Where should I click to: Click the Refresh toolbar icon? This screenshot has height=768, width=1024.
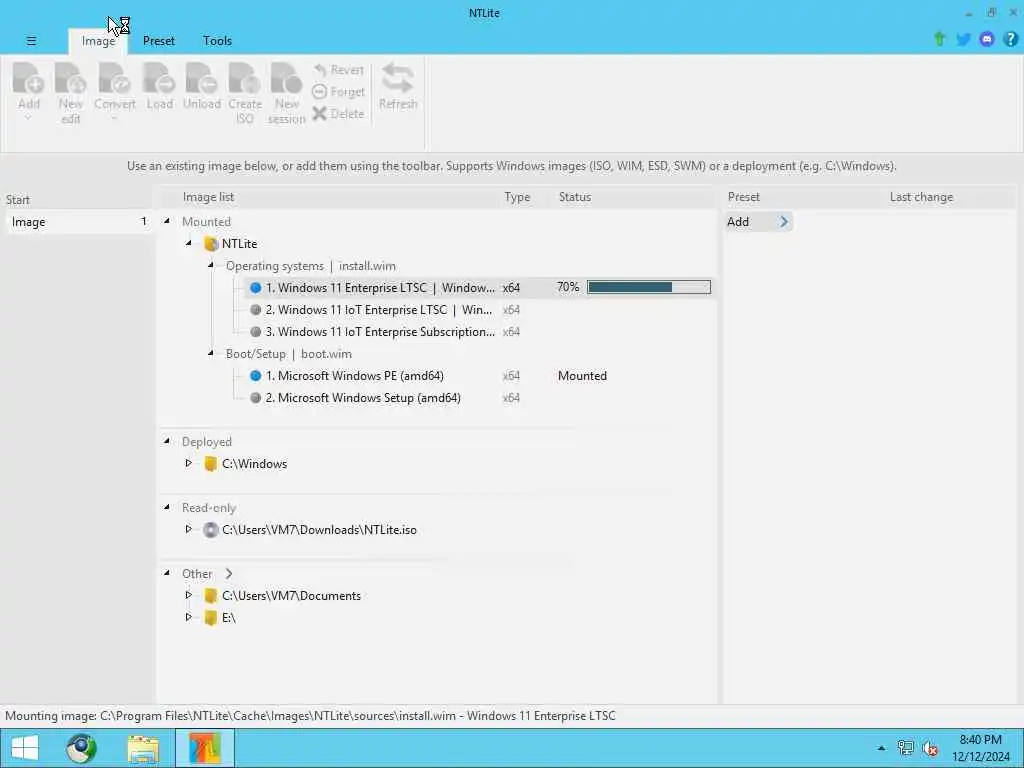398,78
